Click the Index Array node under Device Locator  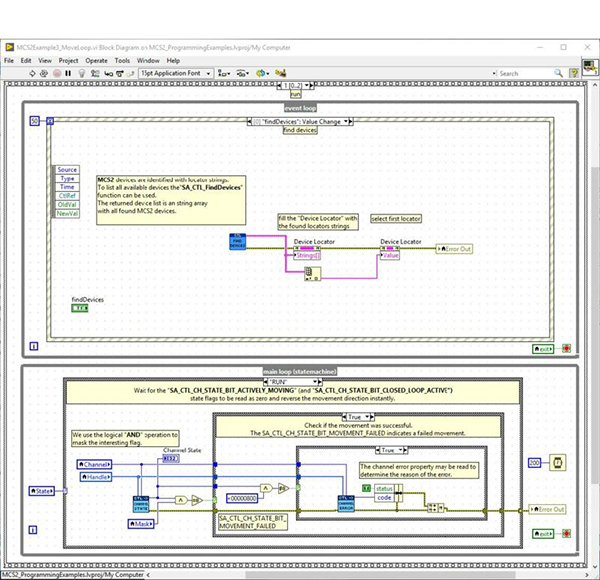[310, 272]
